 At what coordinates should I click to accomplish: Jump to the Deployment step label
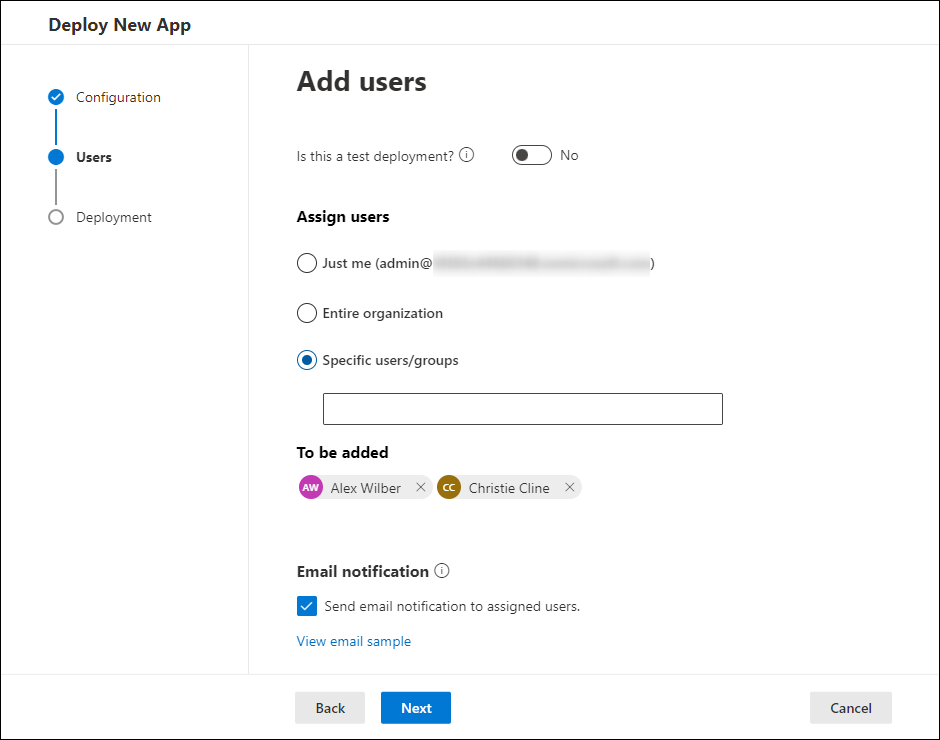tap(114, 217)
